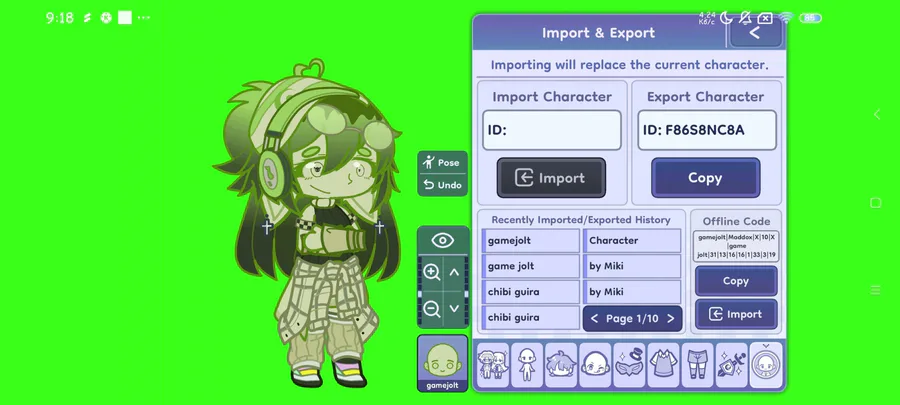
Task: Move the character view up
Action: coord(454,272)
